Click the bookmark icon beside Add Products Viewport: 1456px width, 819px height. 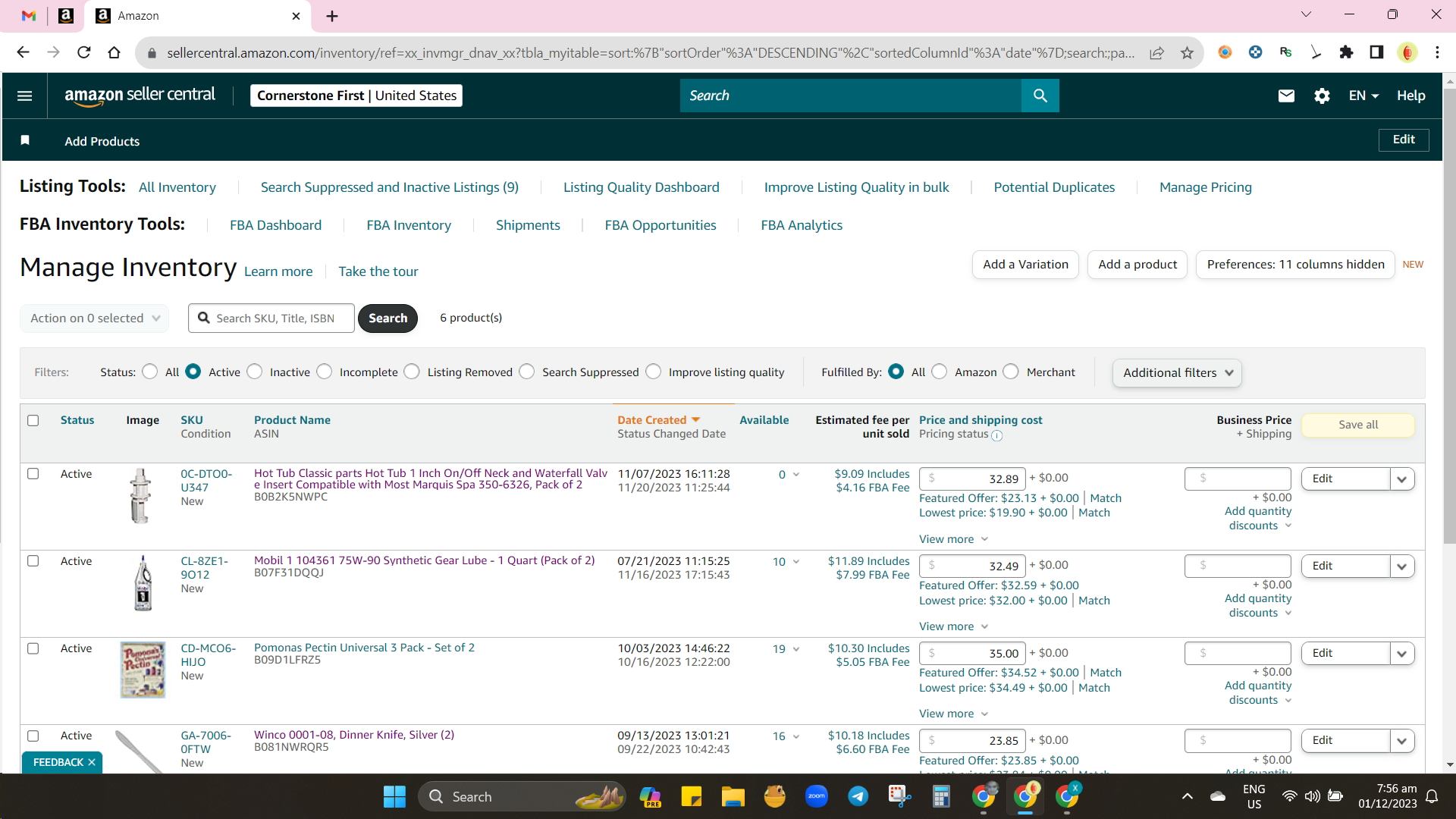pyautogui.click(x=25, y=140)
